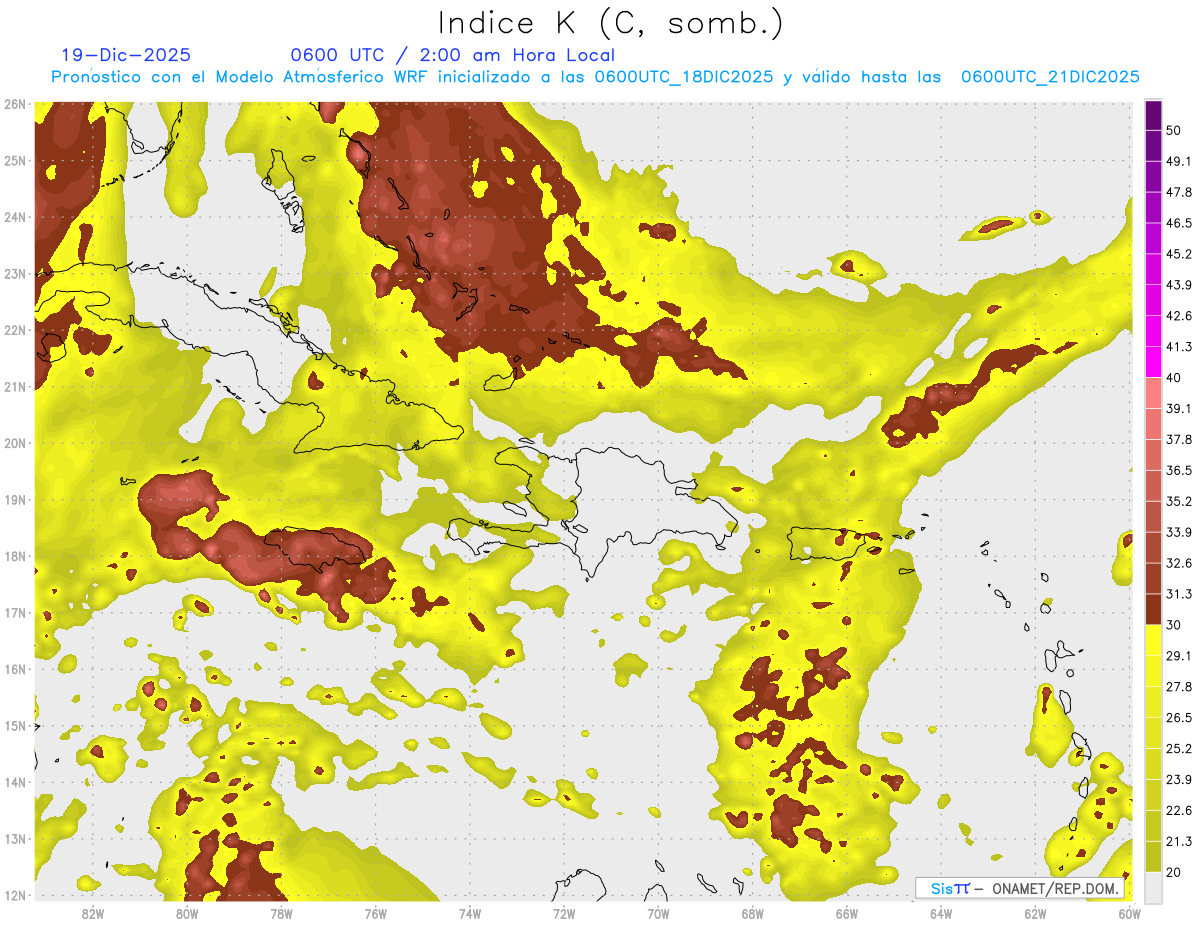Click the light gray swatch below colorbar value 20
The width and height of the screenshot is (1200, 927).
(x=1153, y=887)
